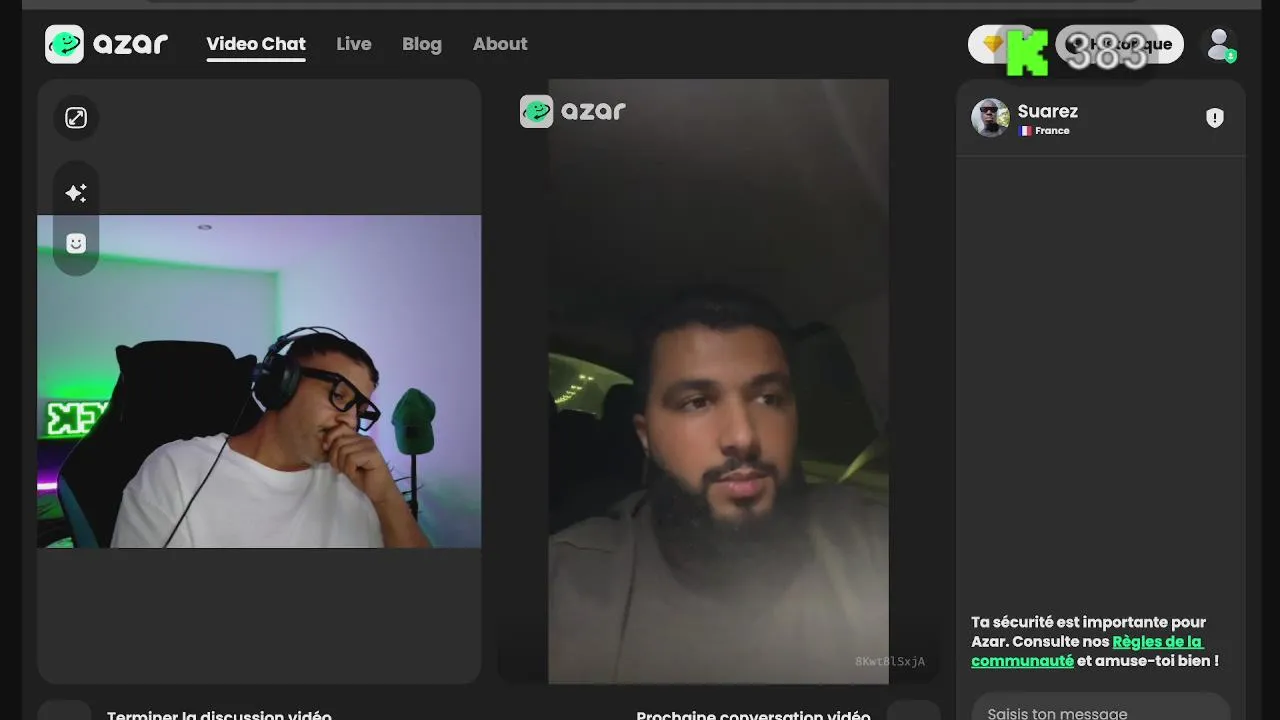Focus the Saisis ton message field
The image size is (1280, 720).
1100,710
